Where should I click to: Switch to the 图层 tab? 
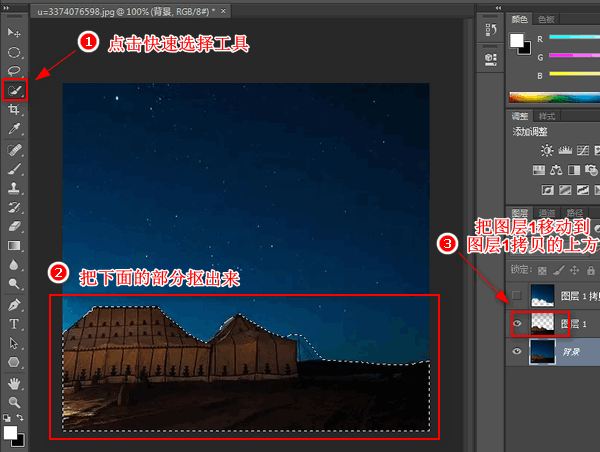[520, 213]
